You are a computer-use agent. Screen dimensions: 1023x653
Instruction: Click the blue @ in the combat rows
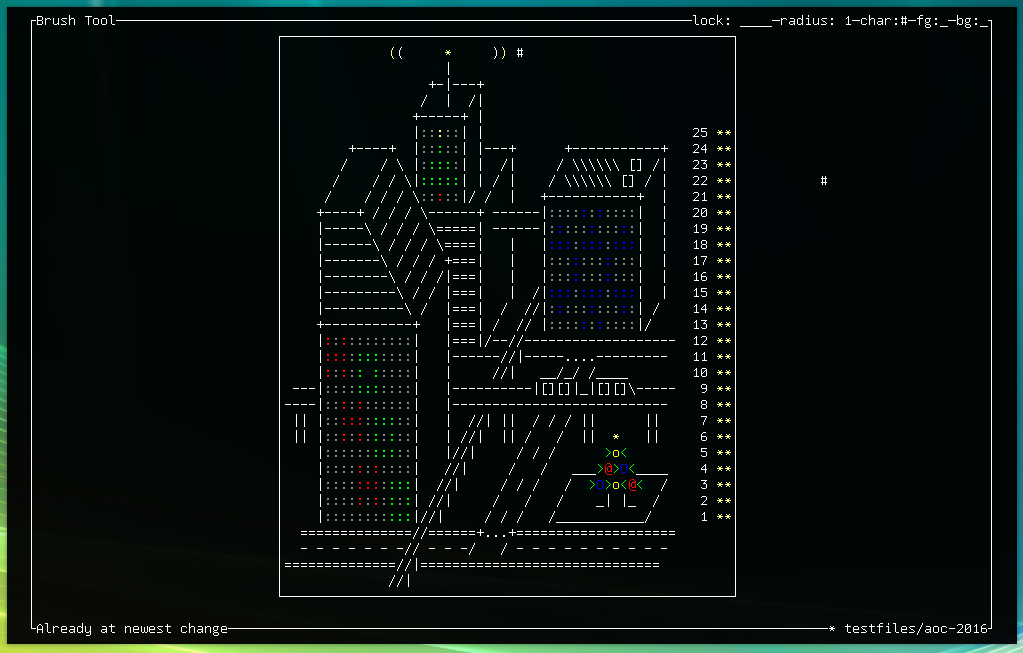pos(624,468)
